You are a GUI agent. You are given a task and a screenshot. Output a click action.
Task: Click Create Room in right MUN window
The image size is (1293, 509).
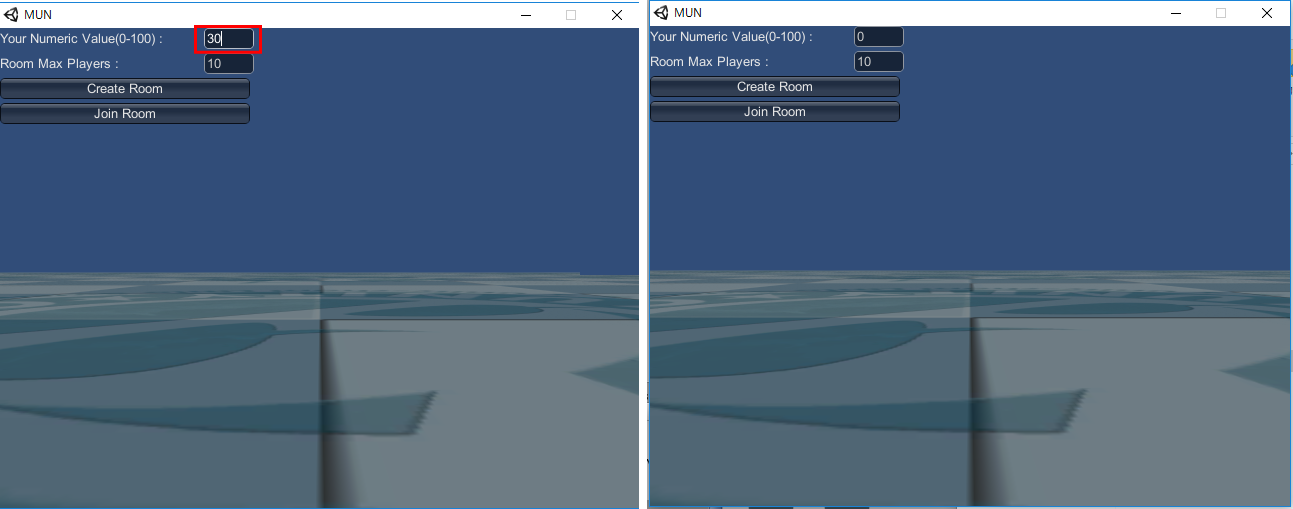pyautogui.click(x=775, y=87)
